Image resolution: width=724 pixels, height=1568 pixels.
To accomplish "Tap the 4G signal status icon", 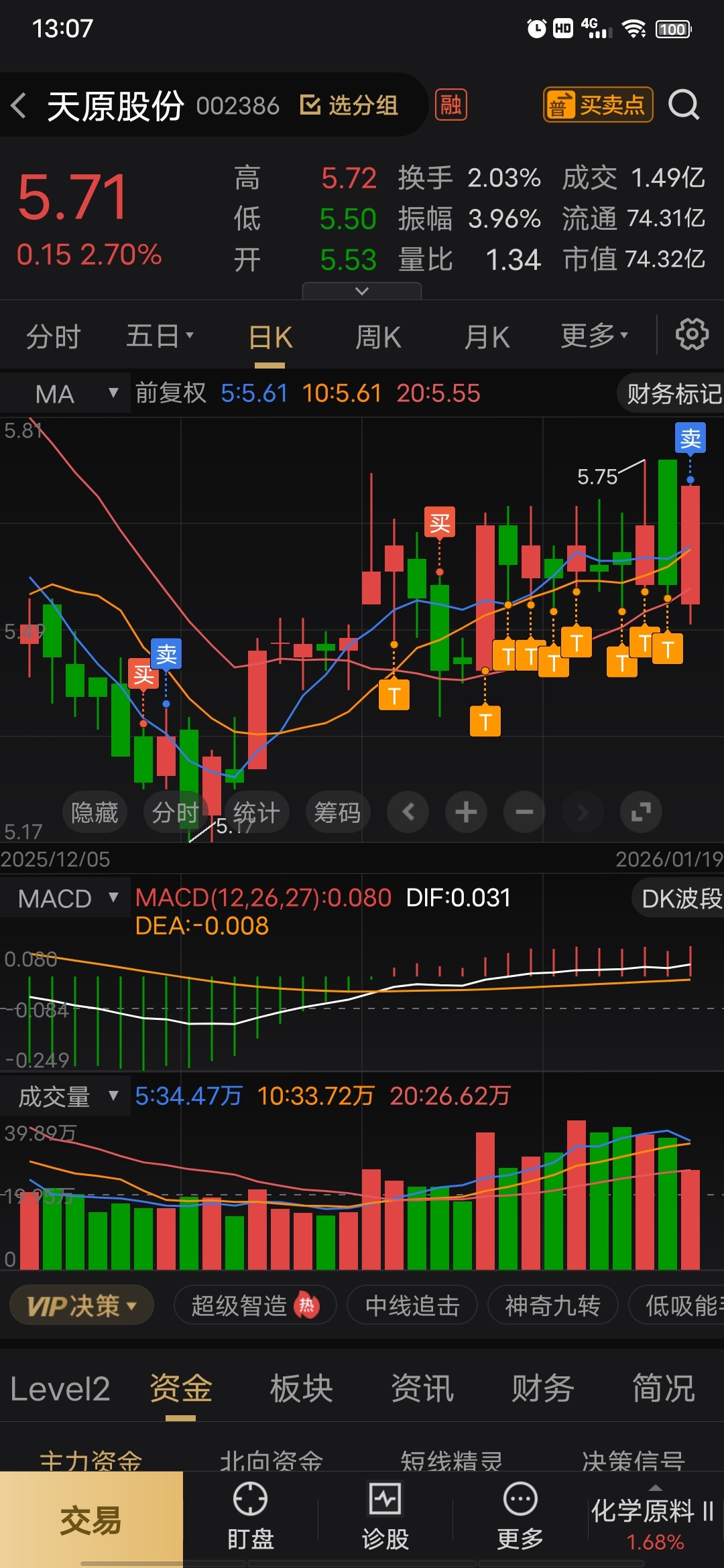I will pyautogui.click(x=597, y=29).
